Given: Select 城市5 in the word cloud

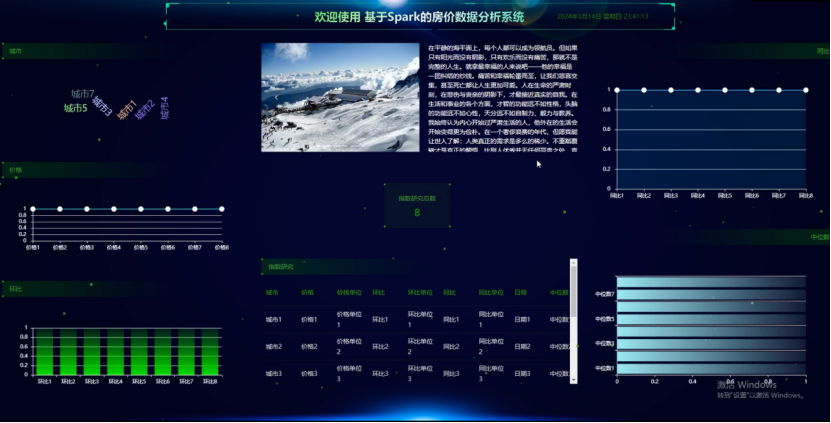Looking at the screenshot, I should (75, 108).
